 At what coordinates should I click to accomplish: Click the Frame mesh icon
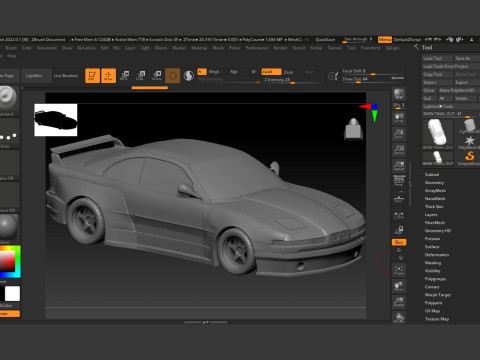399,270
